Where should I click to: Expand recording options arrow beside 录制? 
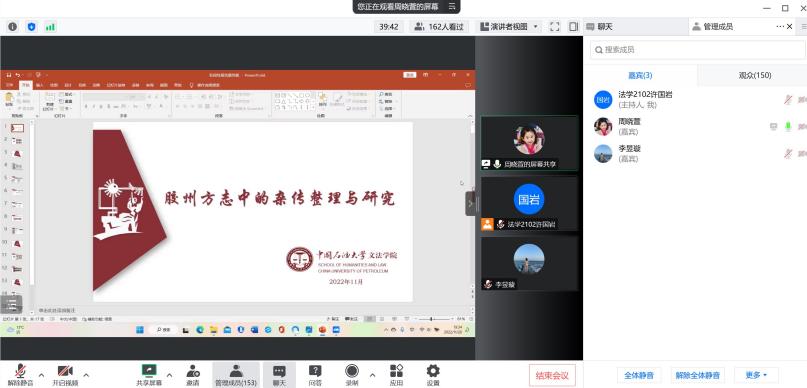(372, 375)
